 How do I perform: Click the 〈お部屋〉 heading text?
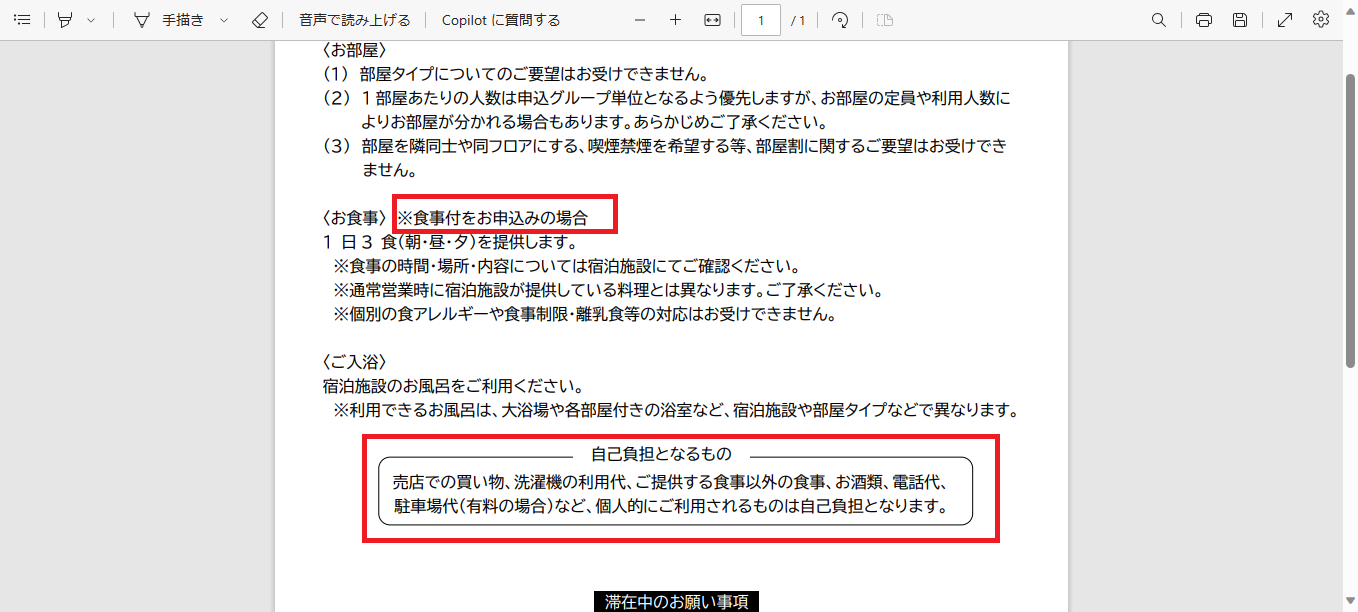point(354,50)
